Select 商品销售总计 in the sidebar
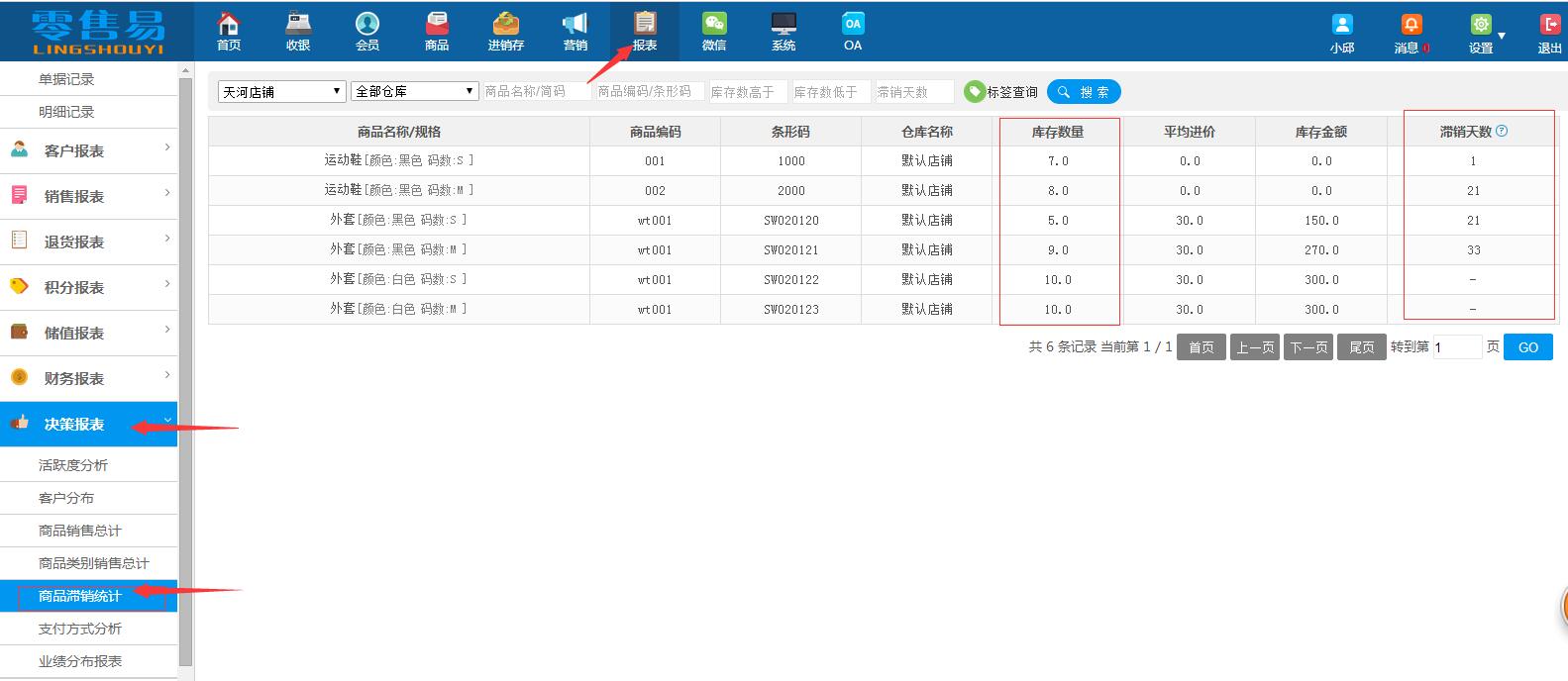This screenshot has height=681, width=1568. 80,531
